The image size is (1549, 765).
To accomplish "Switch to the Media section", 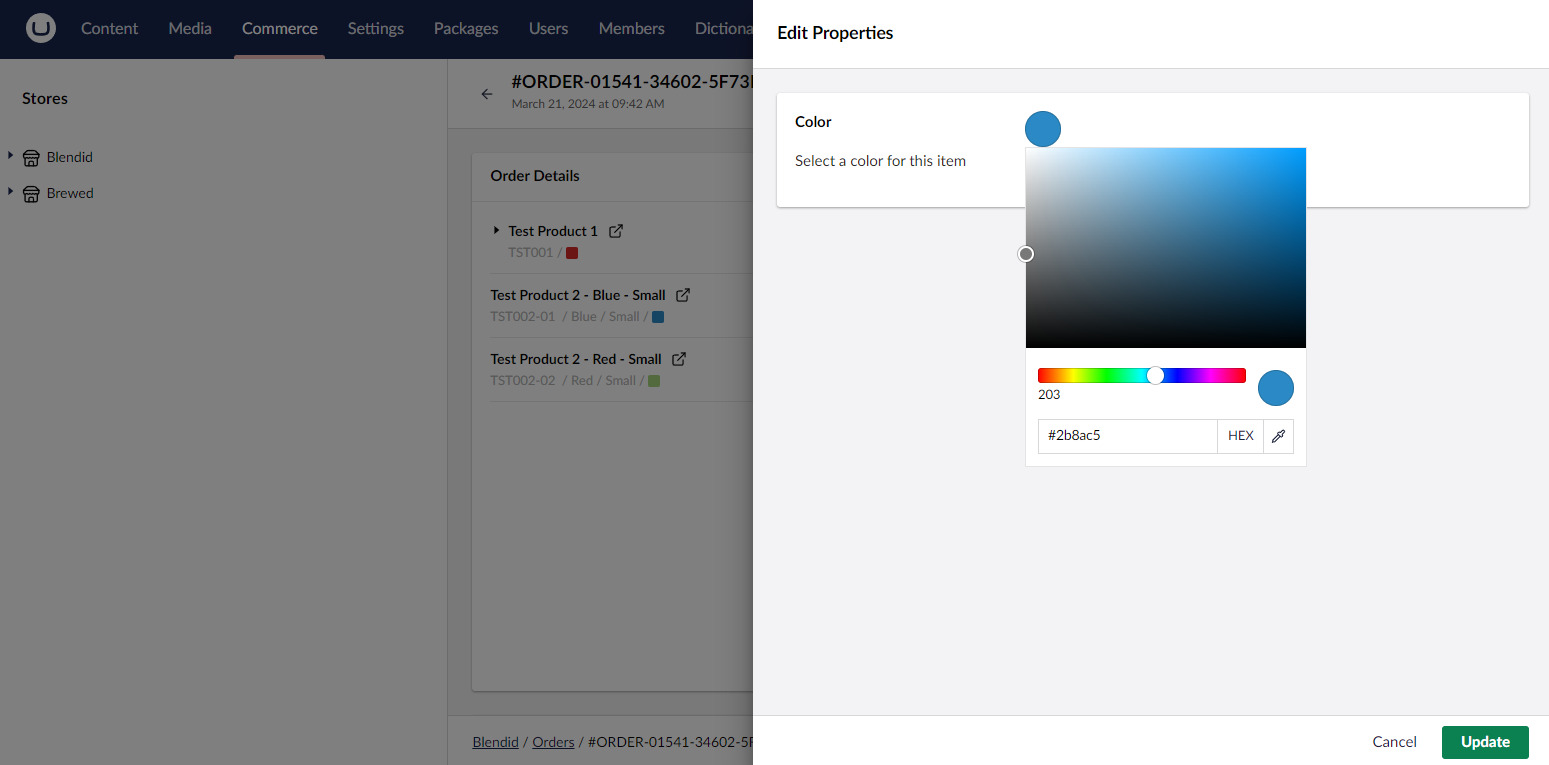I will click(189, 29).
